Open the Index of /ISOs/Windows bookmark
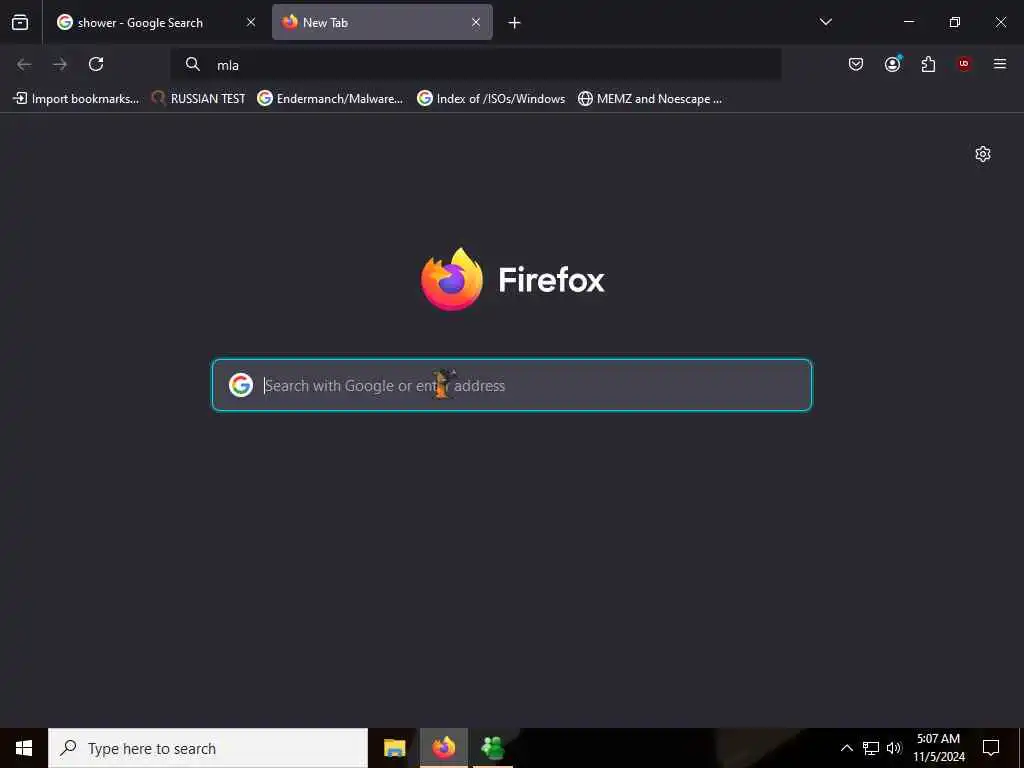 491,99
